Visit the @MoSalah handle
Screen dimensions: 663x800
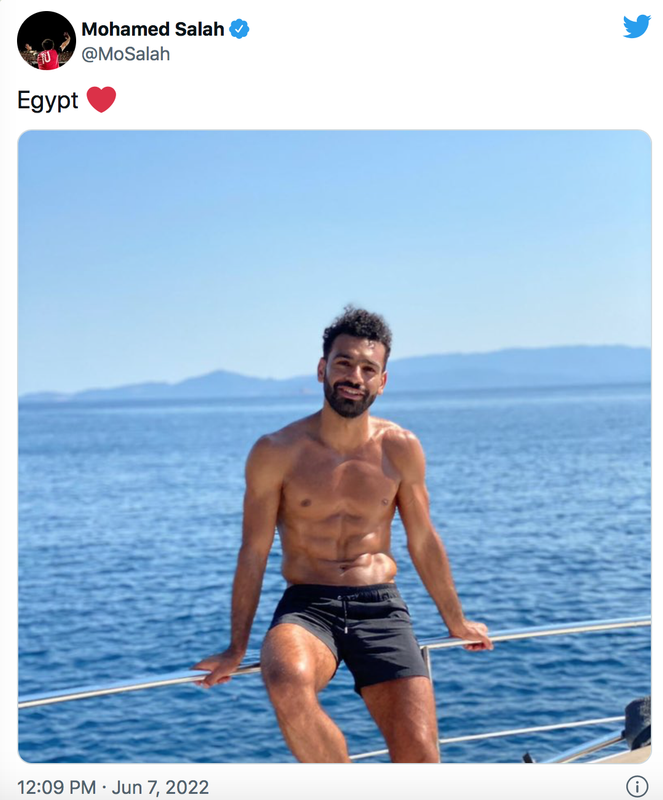point(126,54)
